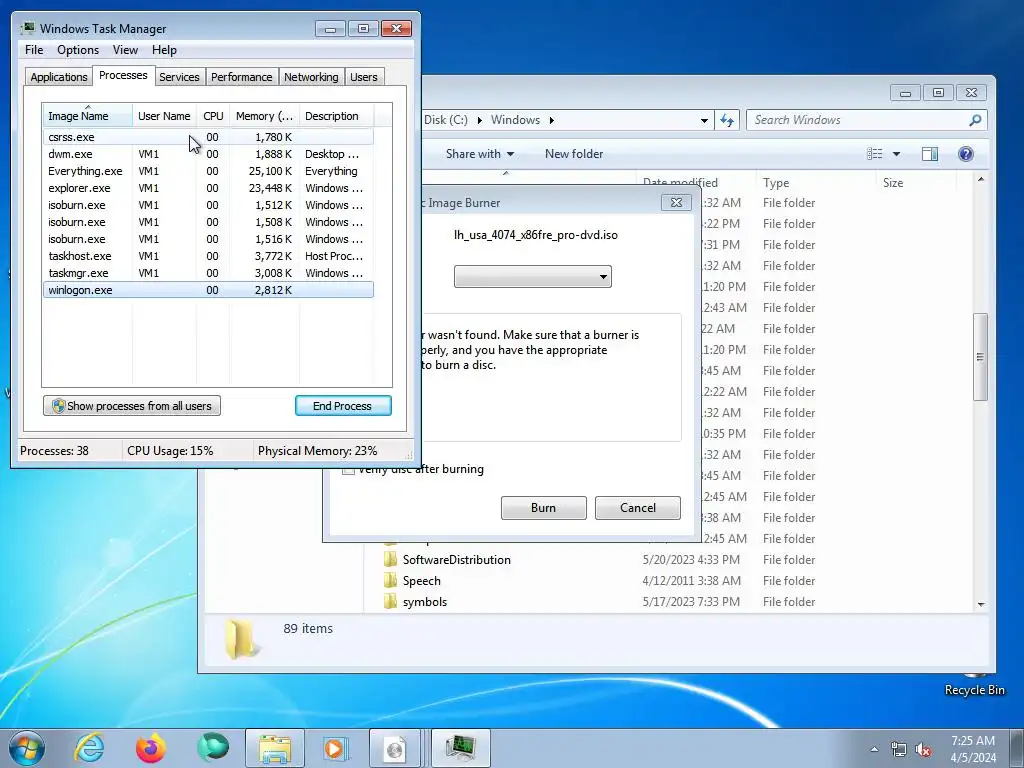Image resolution: width=1024 pixels, height=768 pixels.
Task: Launch Firefox from the taskbar
Action: pyautogui.click(x=151, y=748)
